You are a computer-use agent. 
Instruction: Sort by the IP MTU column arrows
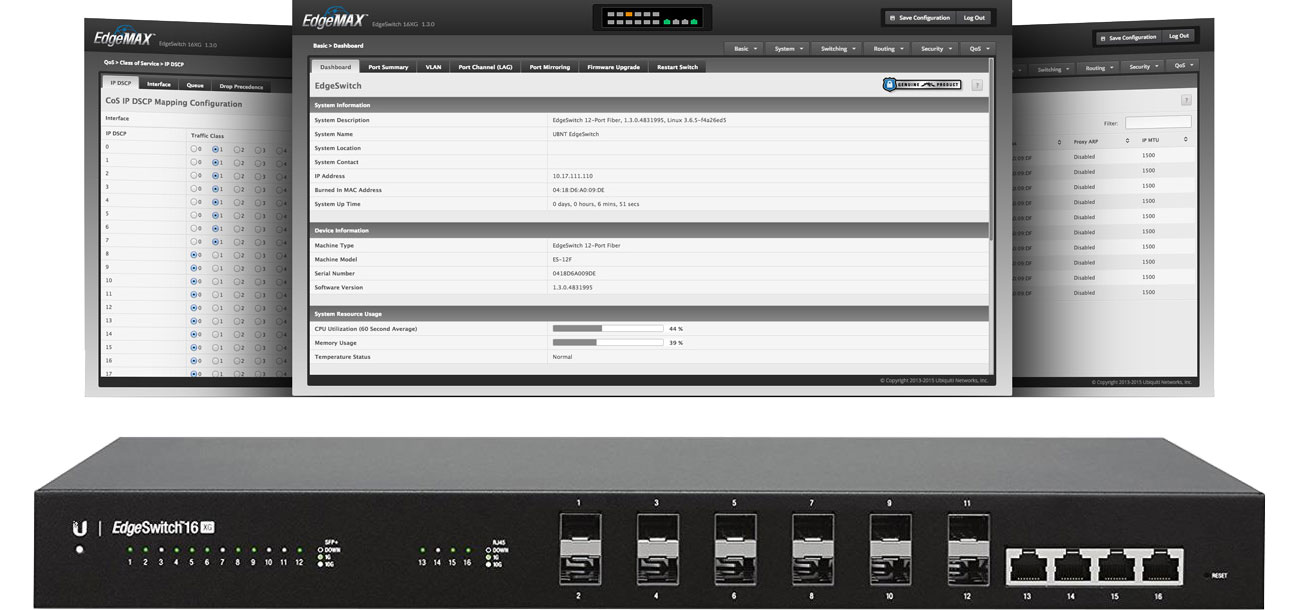1187,140
